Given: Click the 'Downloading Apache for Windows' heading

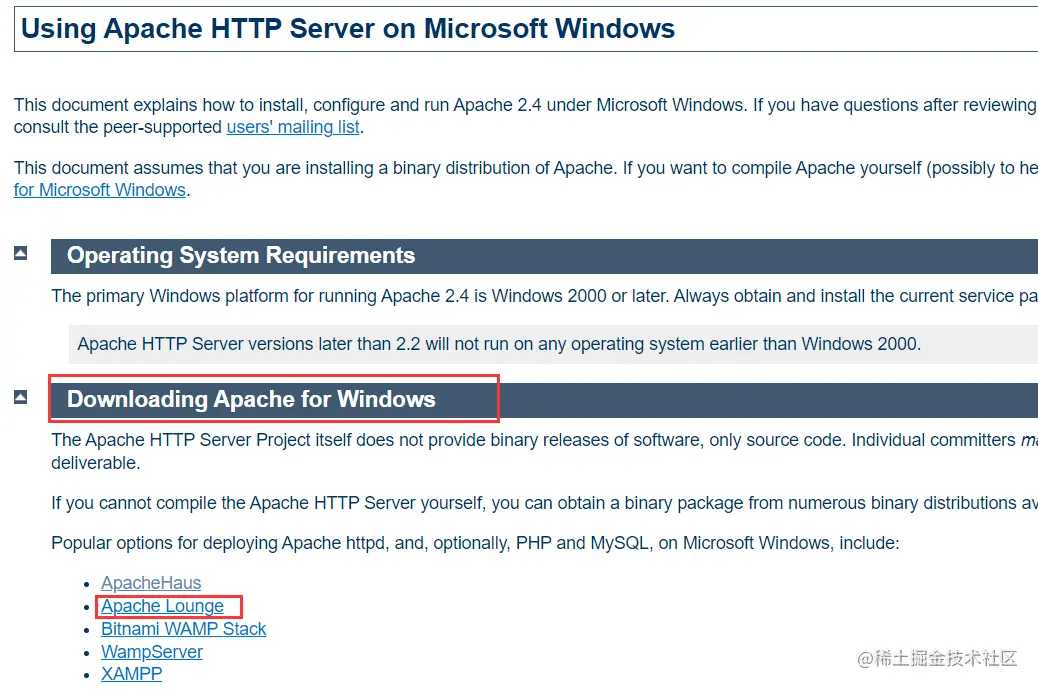Looking at the screenshot, I should point(251,399).
